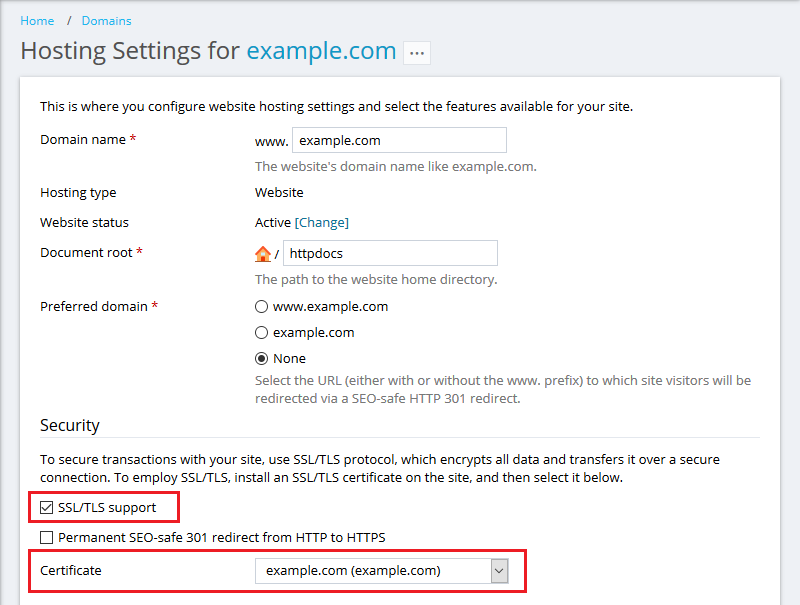Image resolution: width=800 pixels, height=605 pixels.
Task: Expand the certificate list for the domain
Action: click(x=498, y=570)
